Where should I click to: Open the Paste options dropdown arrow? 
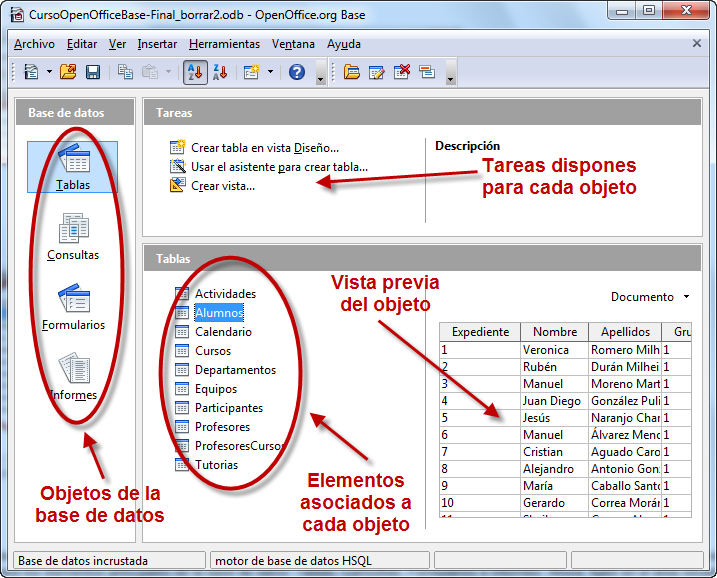pos(168,72)
